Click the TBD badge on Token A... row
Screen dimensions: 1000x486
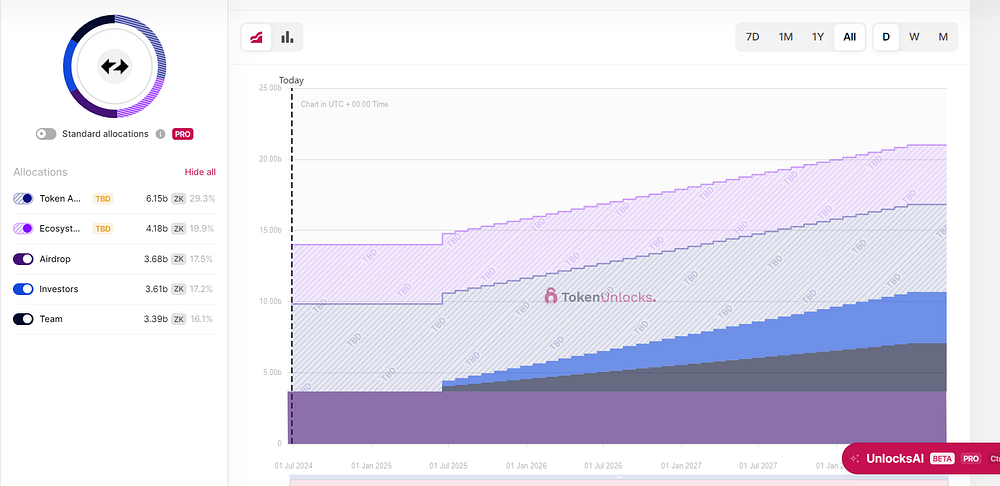pyautogui.click(x=103, y=199)
